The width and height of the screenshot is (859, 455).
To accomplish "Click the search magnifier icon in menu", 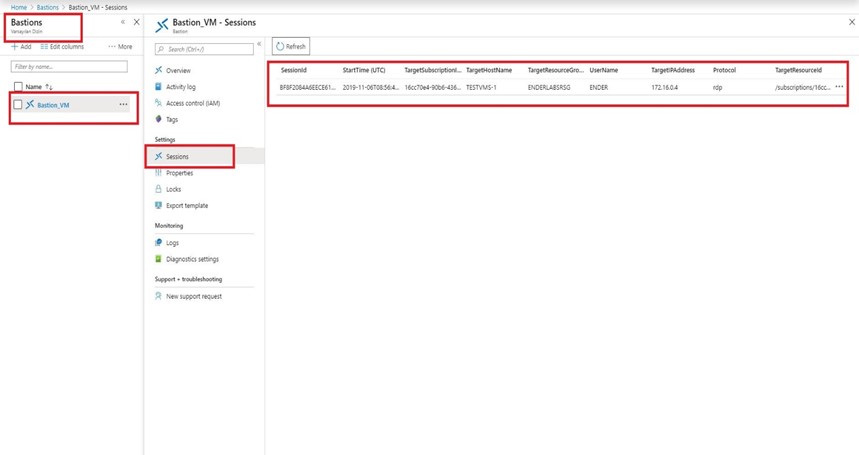I will (x=161, y=49).
